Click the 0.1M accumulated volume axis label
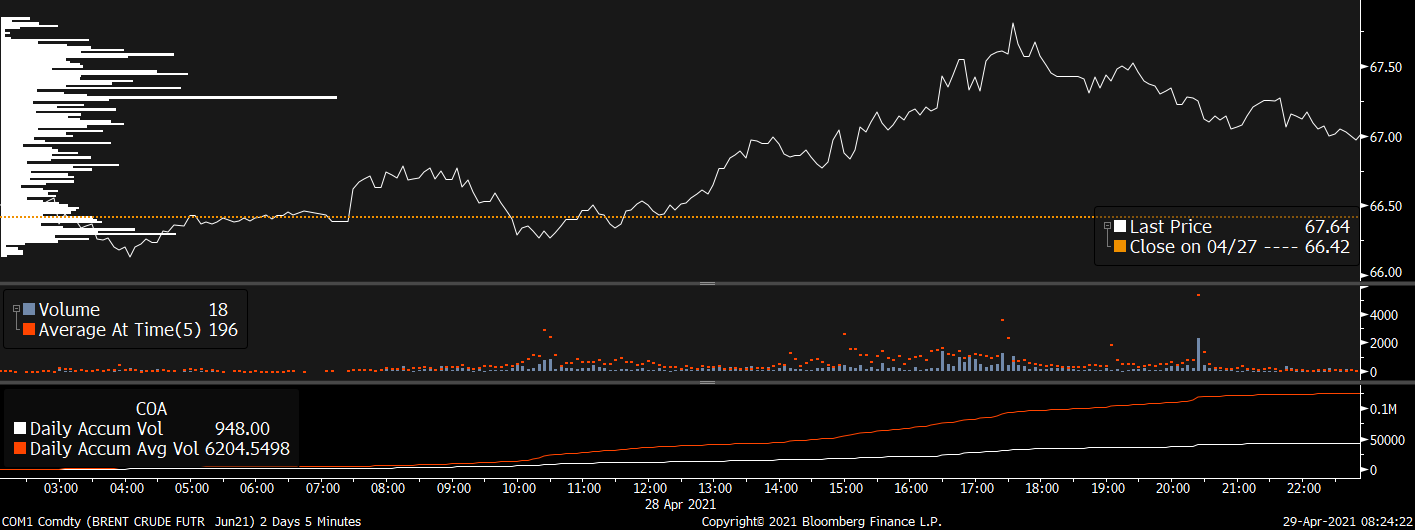 1384,410
